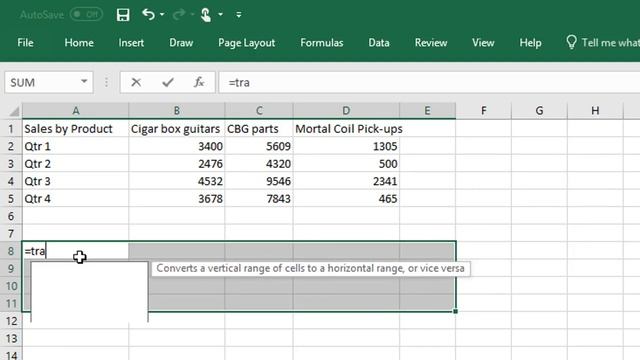640x360 pixels.
Task: Select row 6 header
Action: point(11,216)
